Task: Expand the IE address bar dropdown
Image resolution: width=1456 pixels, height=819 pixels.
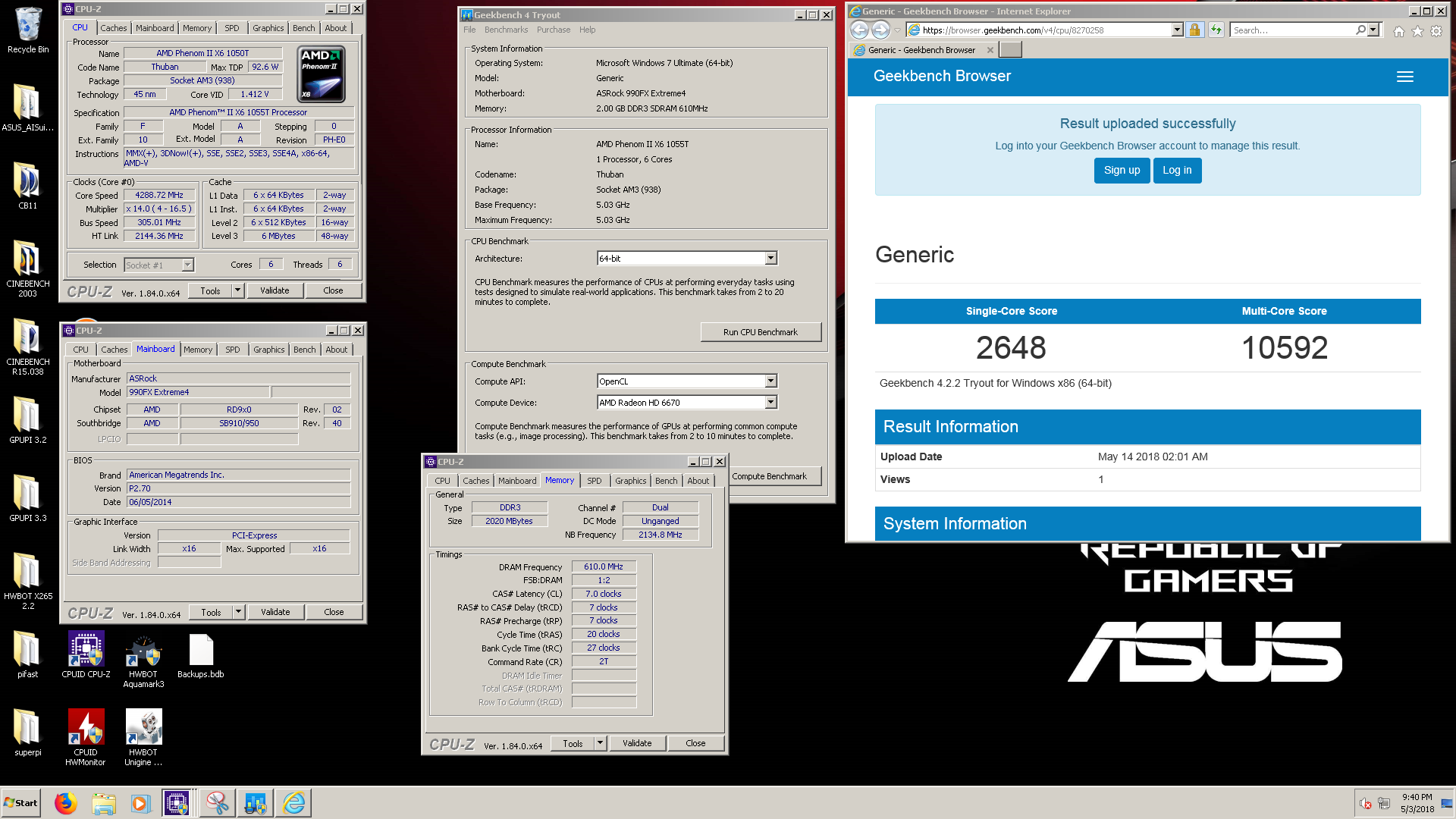Action: click(1177, 30)
